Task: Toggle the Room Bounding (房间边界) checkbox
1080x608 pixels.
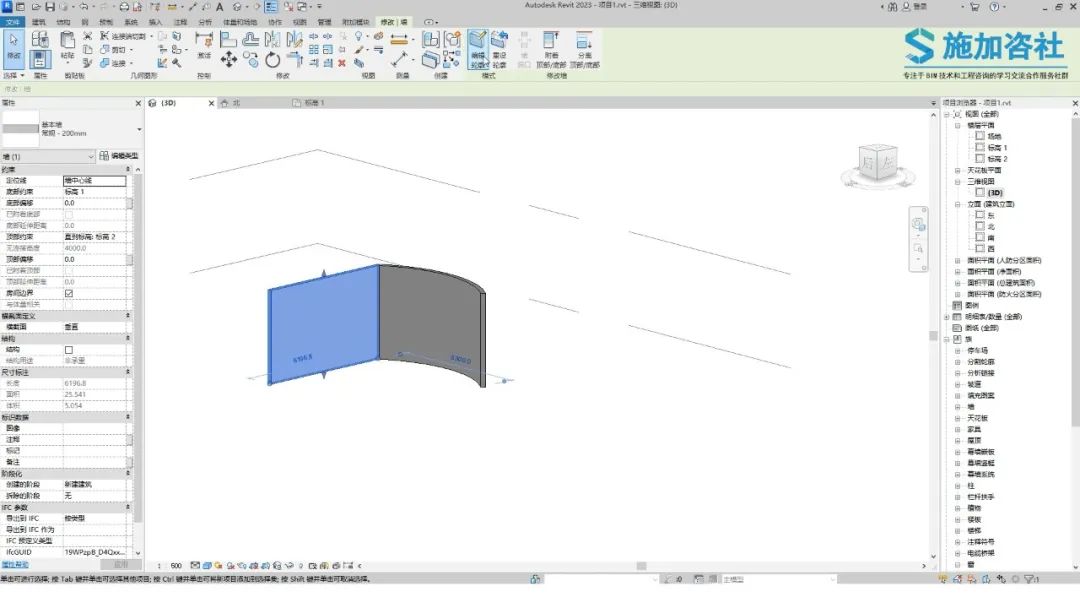Action: 69,293
